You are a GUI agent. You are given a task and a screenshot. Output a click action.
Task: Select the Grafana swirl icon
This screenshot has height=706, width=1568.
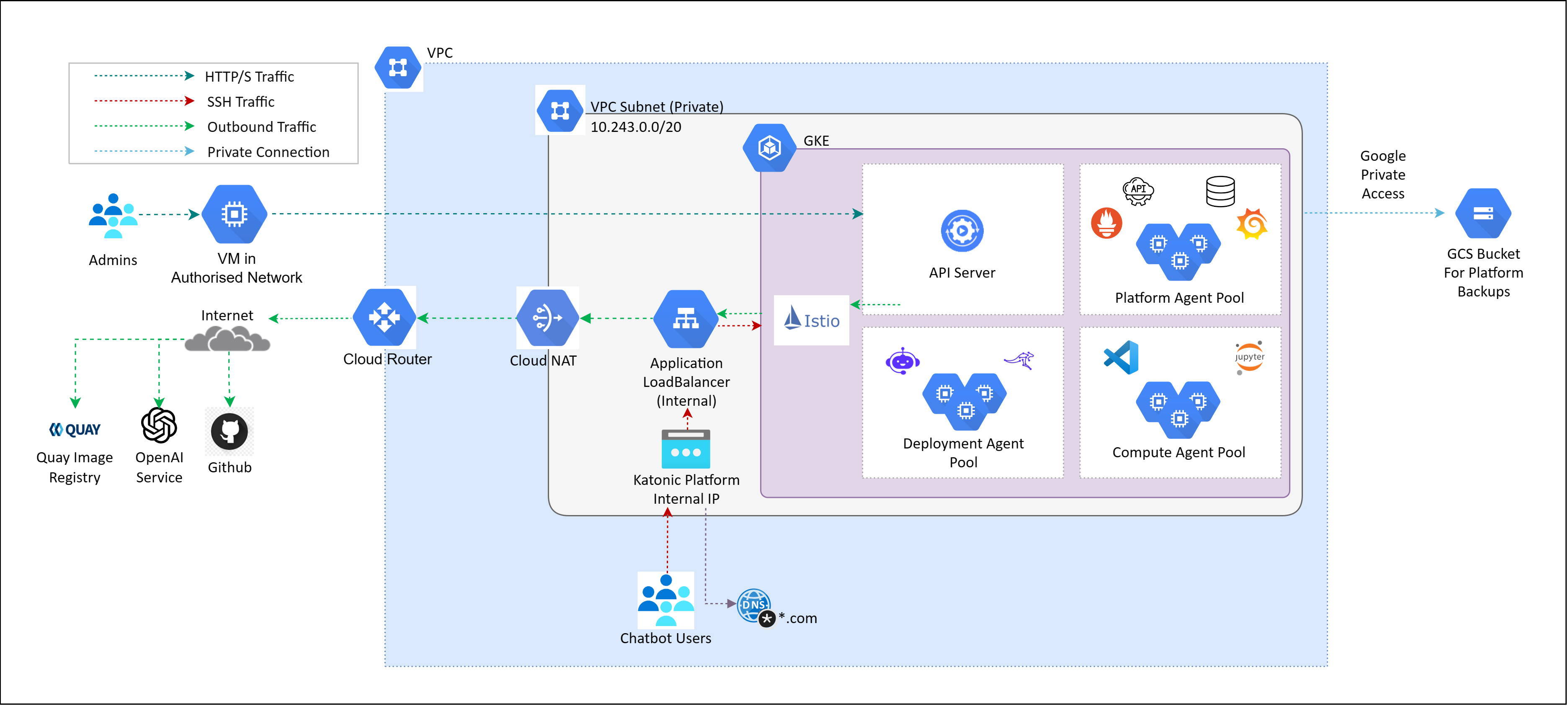[1252, 223]
